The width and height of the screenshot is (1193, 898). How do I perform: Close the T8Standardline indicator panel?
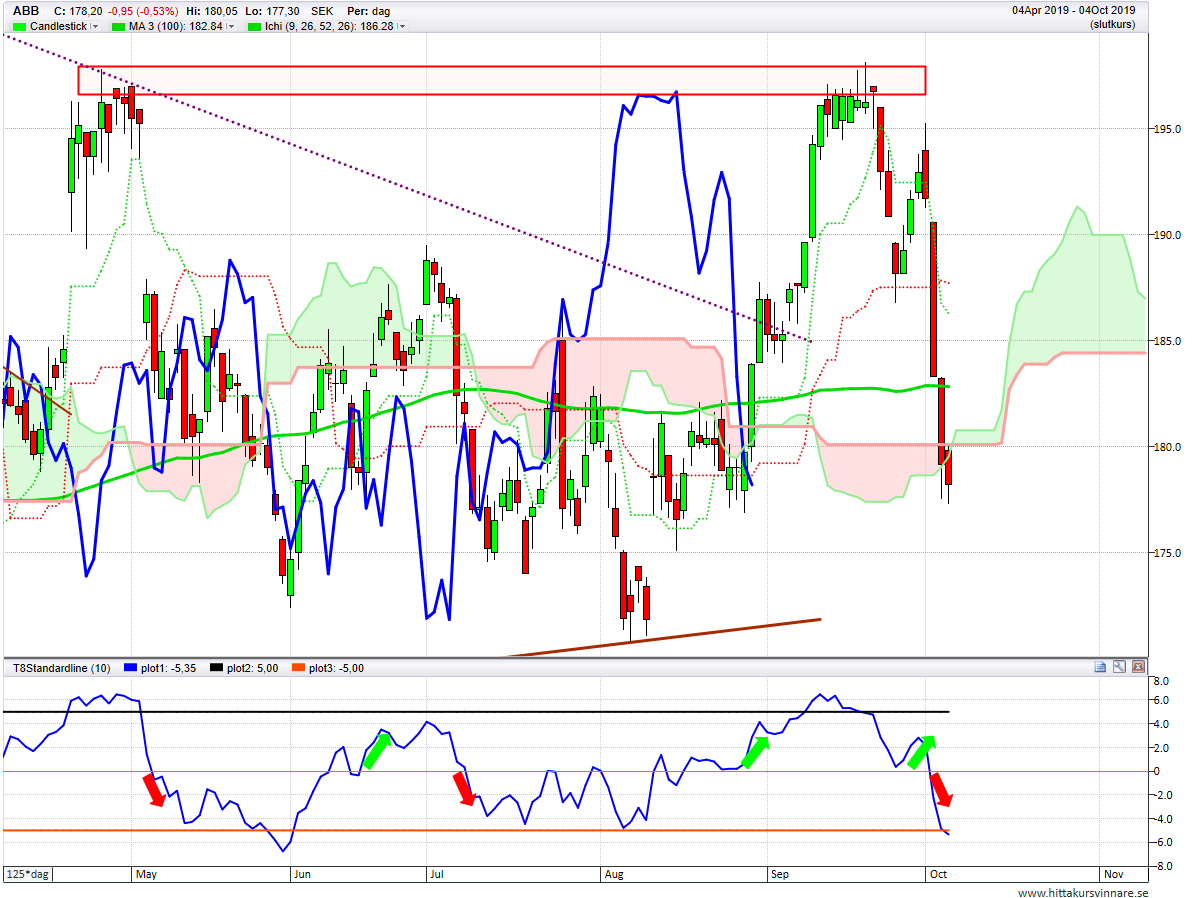(x=1138, y=667)
